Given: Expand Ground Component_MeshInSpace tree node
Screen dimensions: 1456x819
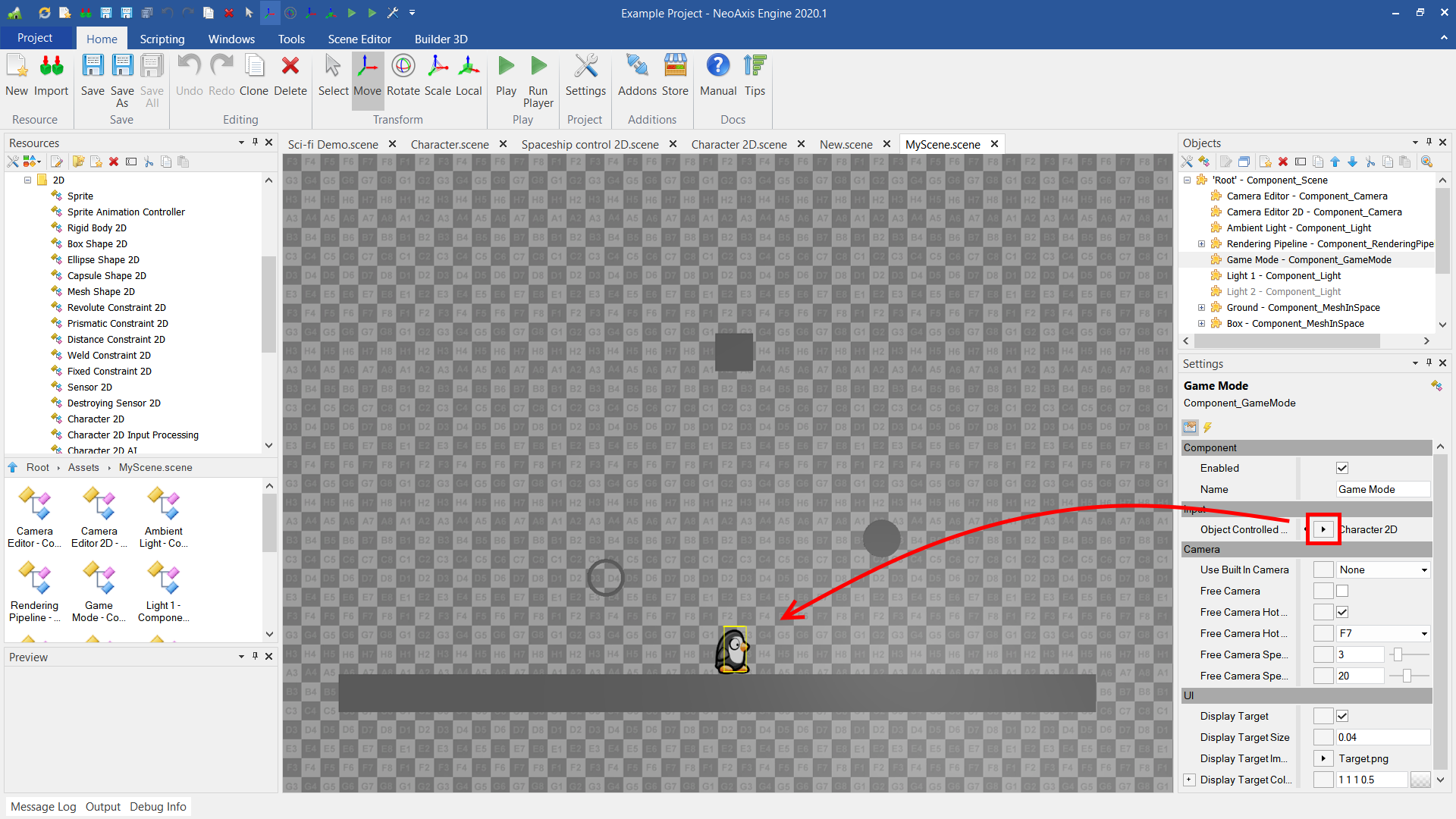Looking at the screenshot, I should click(x=1201, y=308).
